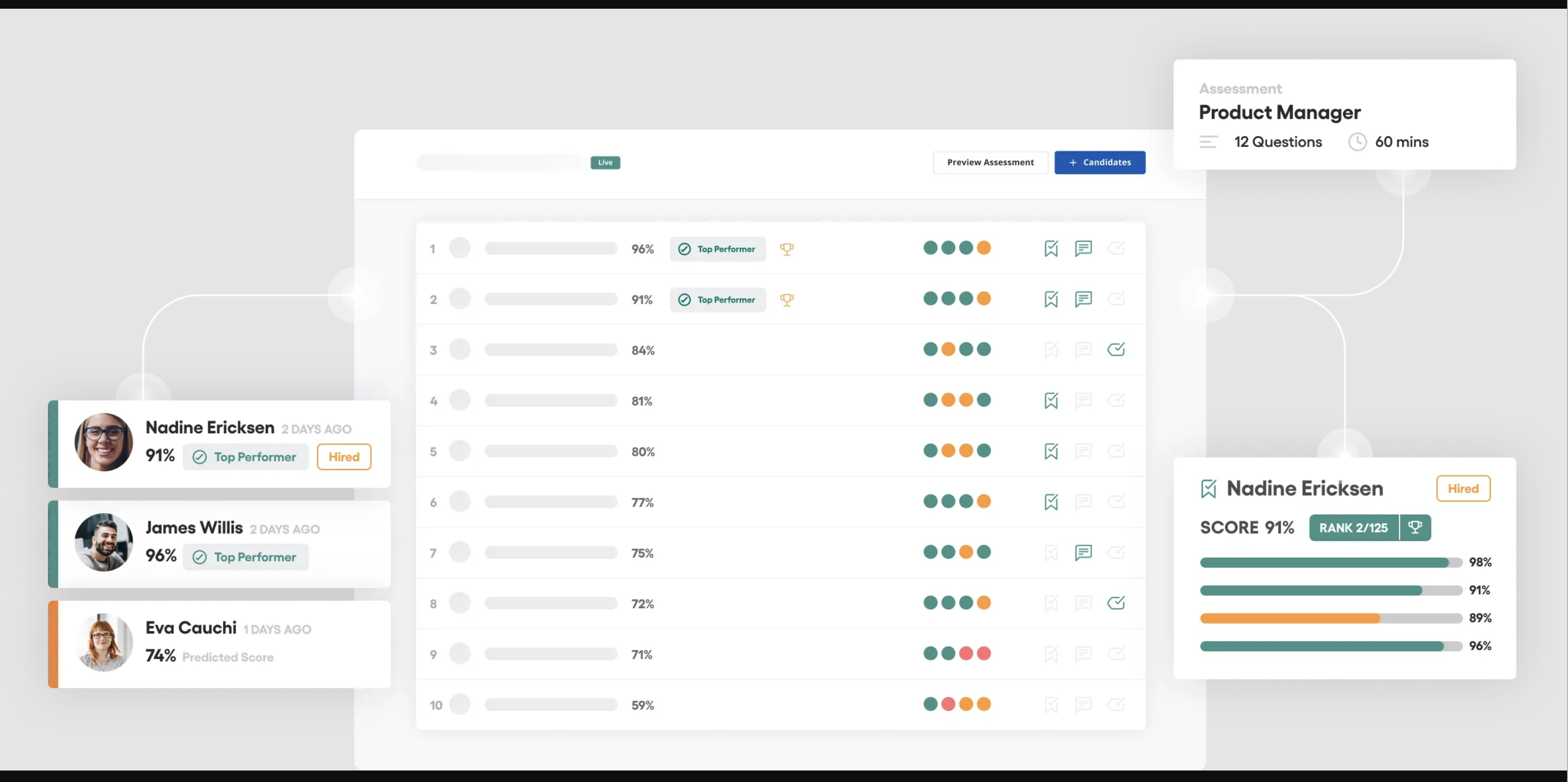Click the bookmark icon in the 80% row
Viewport: 1568px width, 782px height.
[1051, 451]
